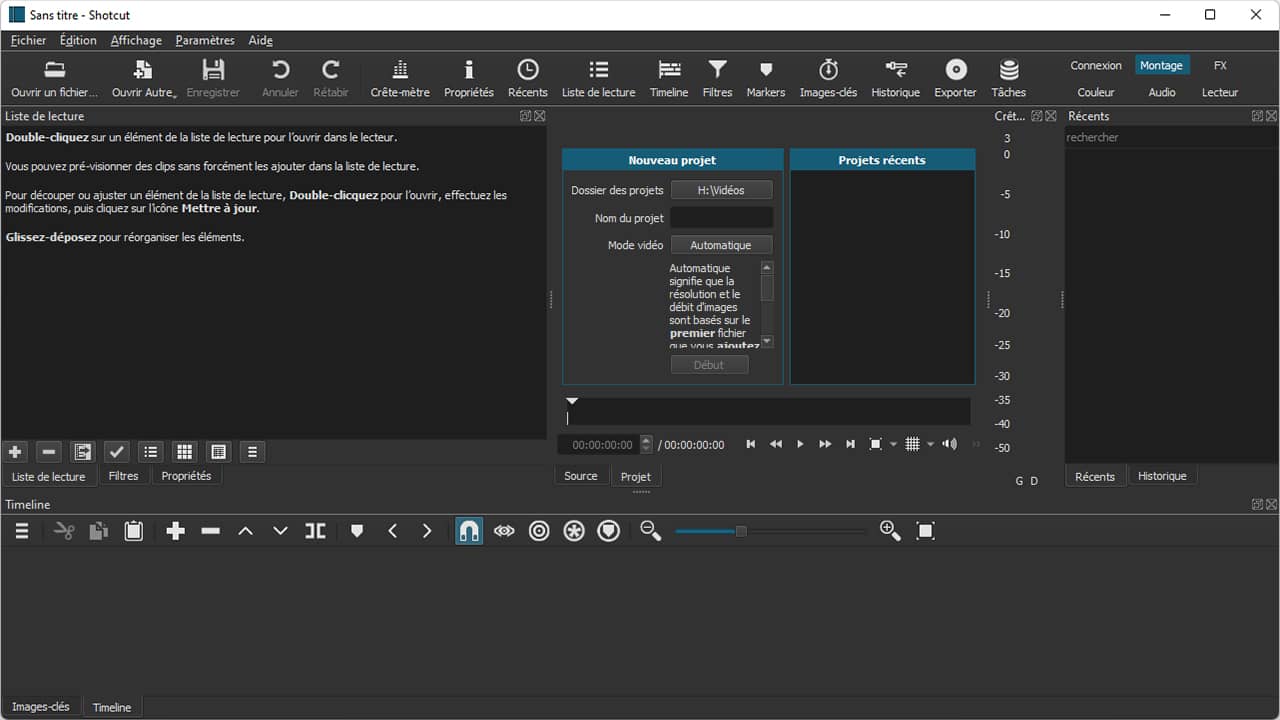Open the Affichage menu
Image resolution: width=1280 pixels, height=720 pixels.
pyautogui.click(x=136, y=40)
